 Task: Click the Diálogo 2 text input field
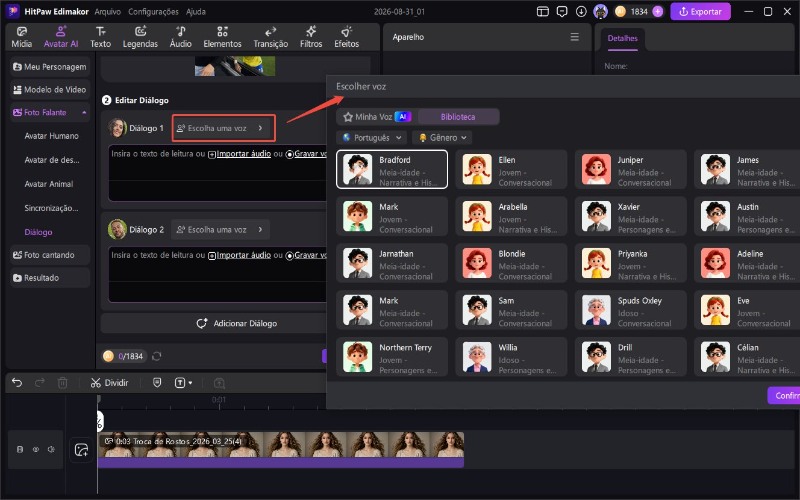[x=217, y=275]
